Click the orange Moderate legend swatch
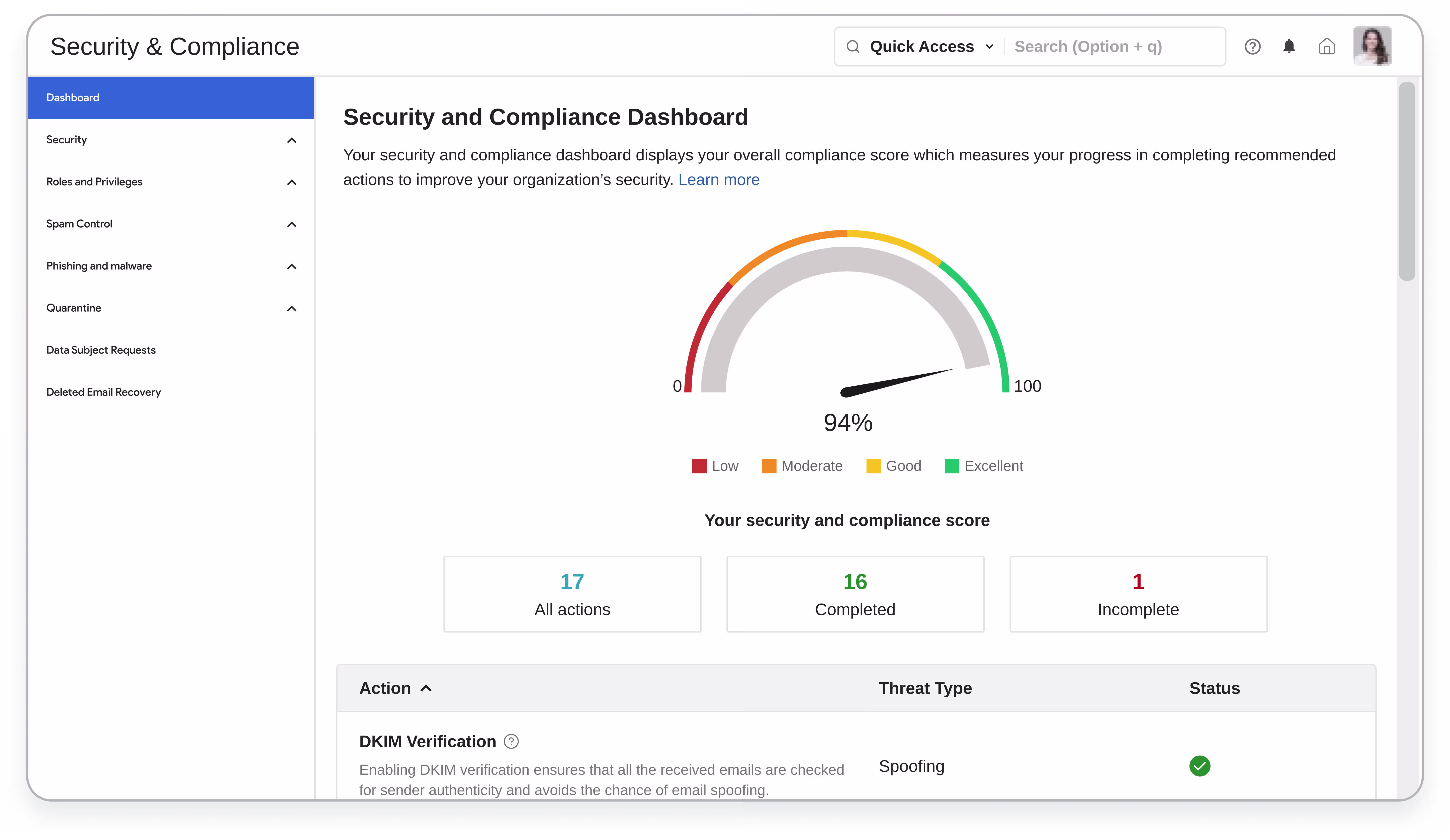Screen dimensions: 1450x840 [769, 466]
